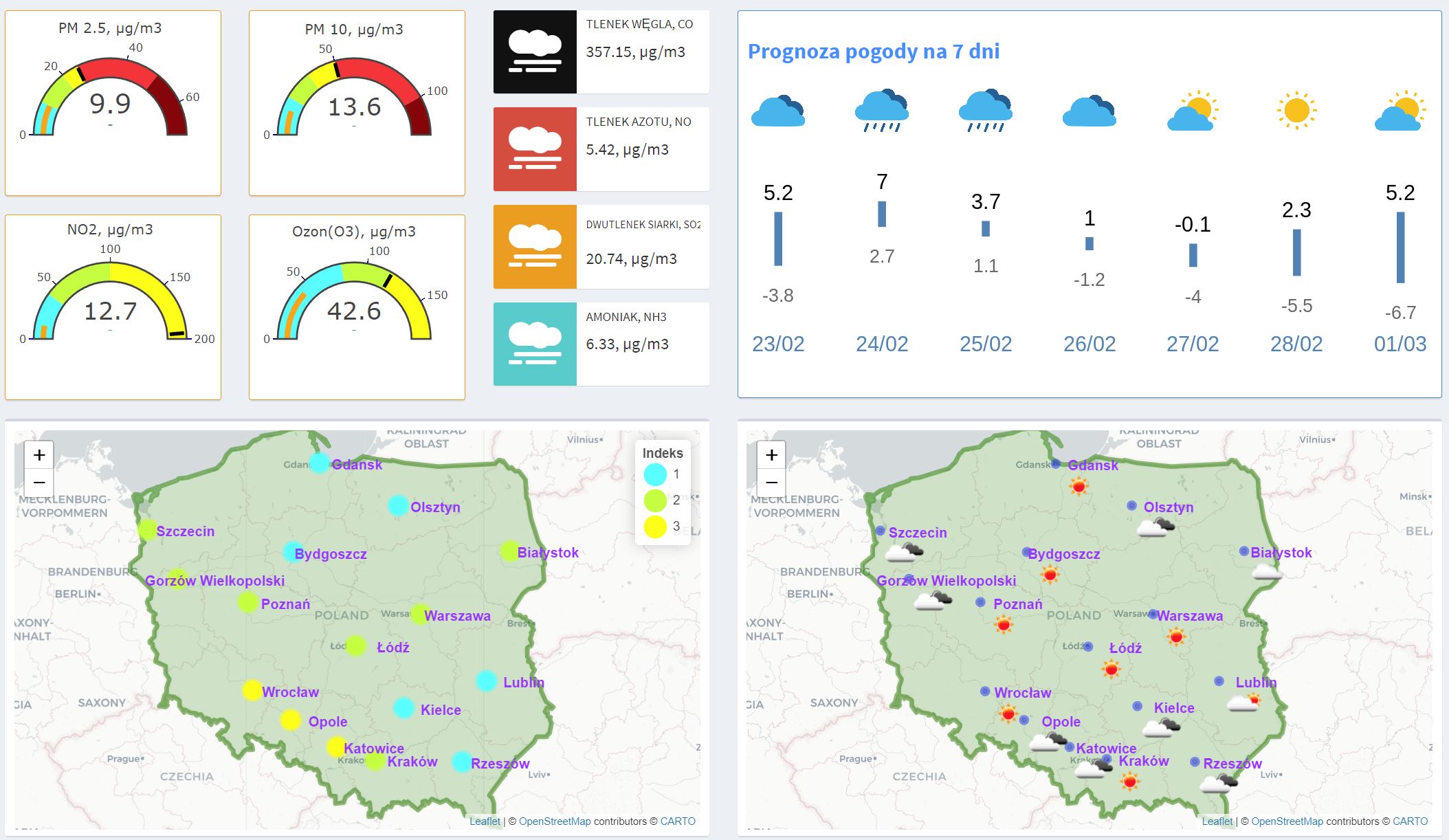The image size is (1449, 840).
Task: Select the Bydgoszcz cyan marker on the air quality map
Action: pyautogui.click(x=294, y=552)
